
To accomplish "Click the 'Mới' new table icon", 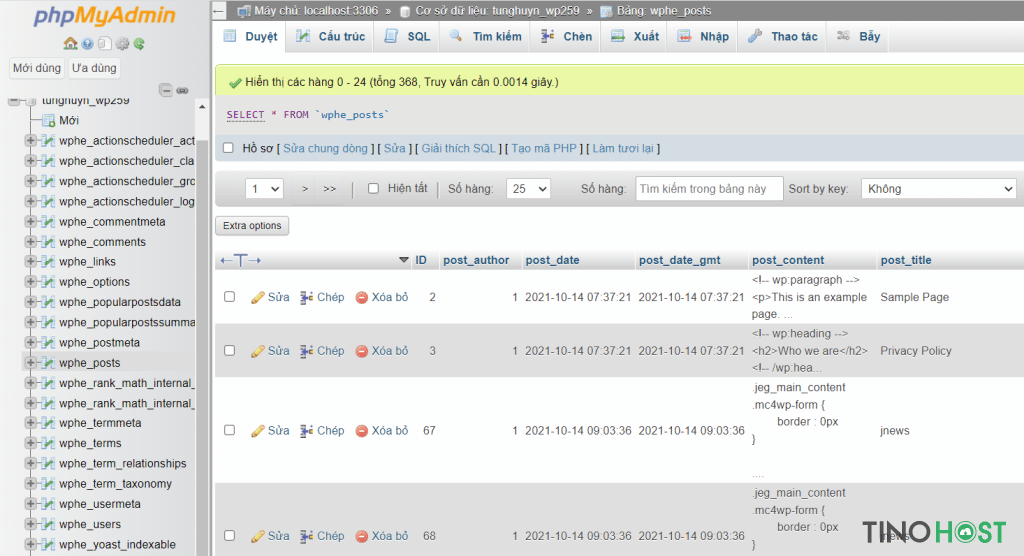I will 48,120.
